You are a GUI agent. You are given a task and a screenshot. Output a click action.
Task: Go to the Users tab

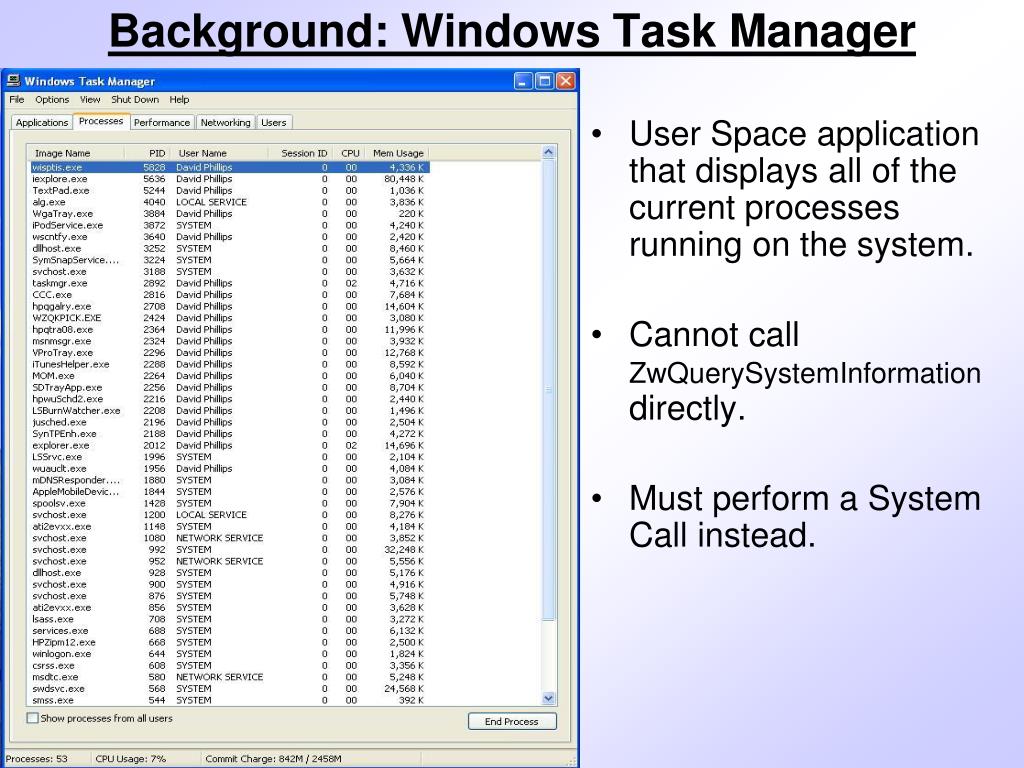(274, 123)
